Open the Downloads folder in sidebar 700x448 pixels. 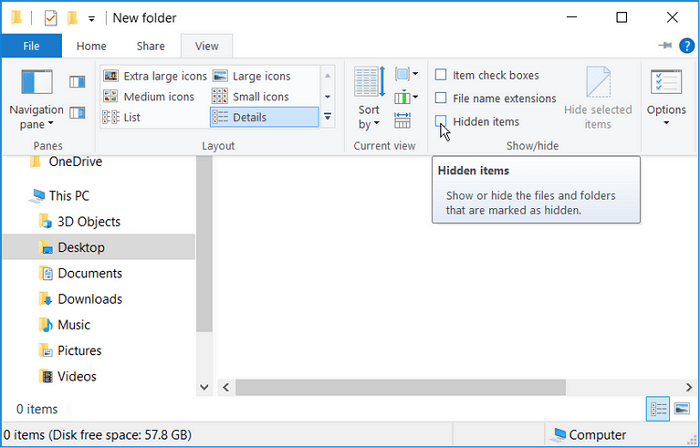(89, 299)
